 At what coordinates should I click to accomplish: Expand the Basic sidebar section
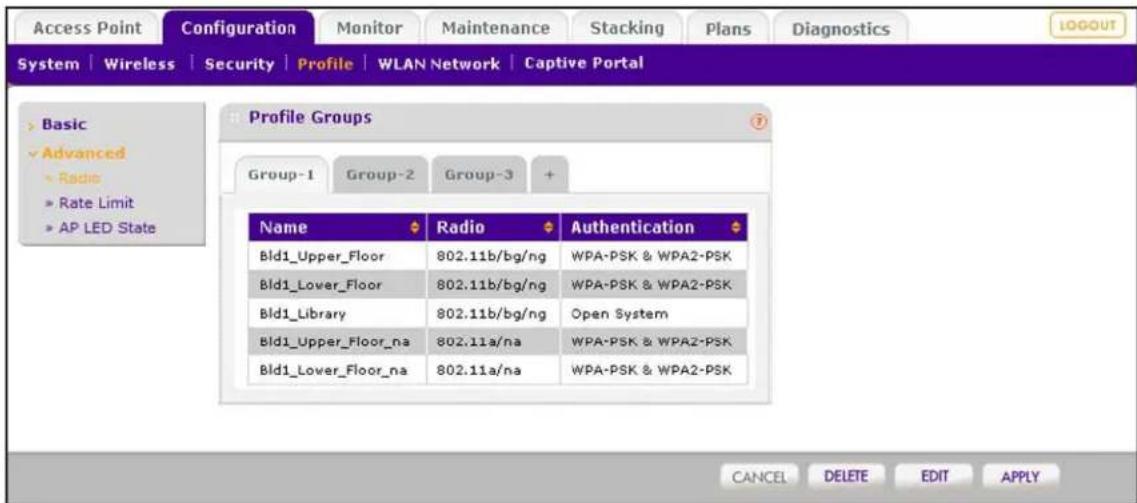[x=64, y=125]
